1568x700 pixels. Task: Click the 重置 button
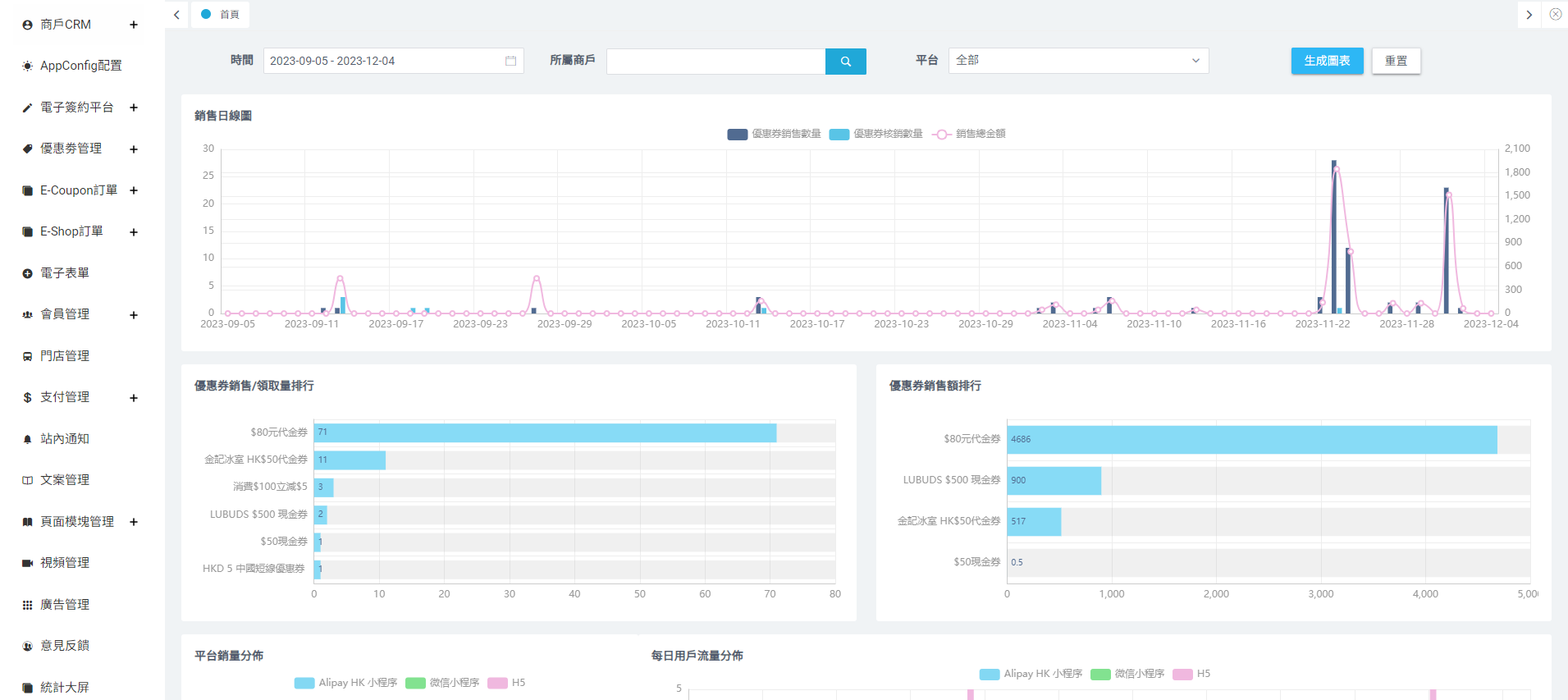point(1396,61)
